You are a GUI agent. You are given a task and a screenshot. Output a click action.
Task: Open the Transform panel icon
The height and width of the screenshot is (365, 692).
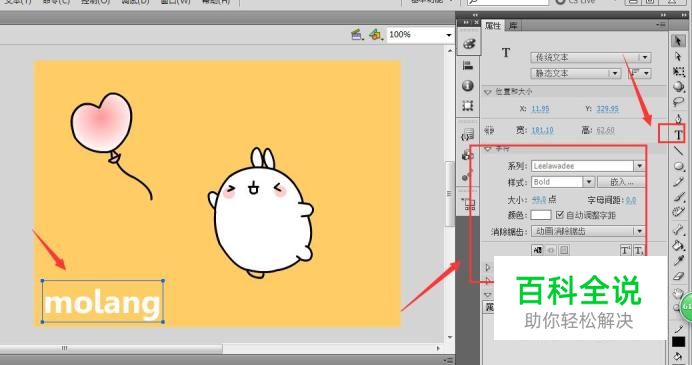tap(468, 106)
